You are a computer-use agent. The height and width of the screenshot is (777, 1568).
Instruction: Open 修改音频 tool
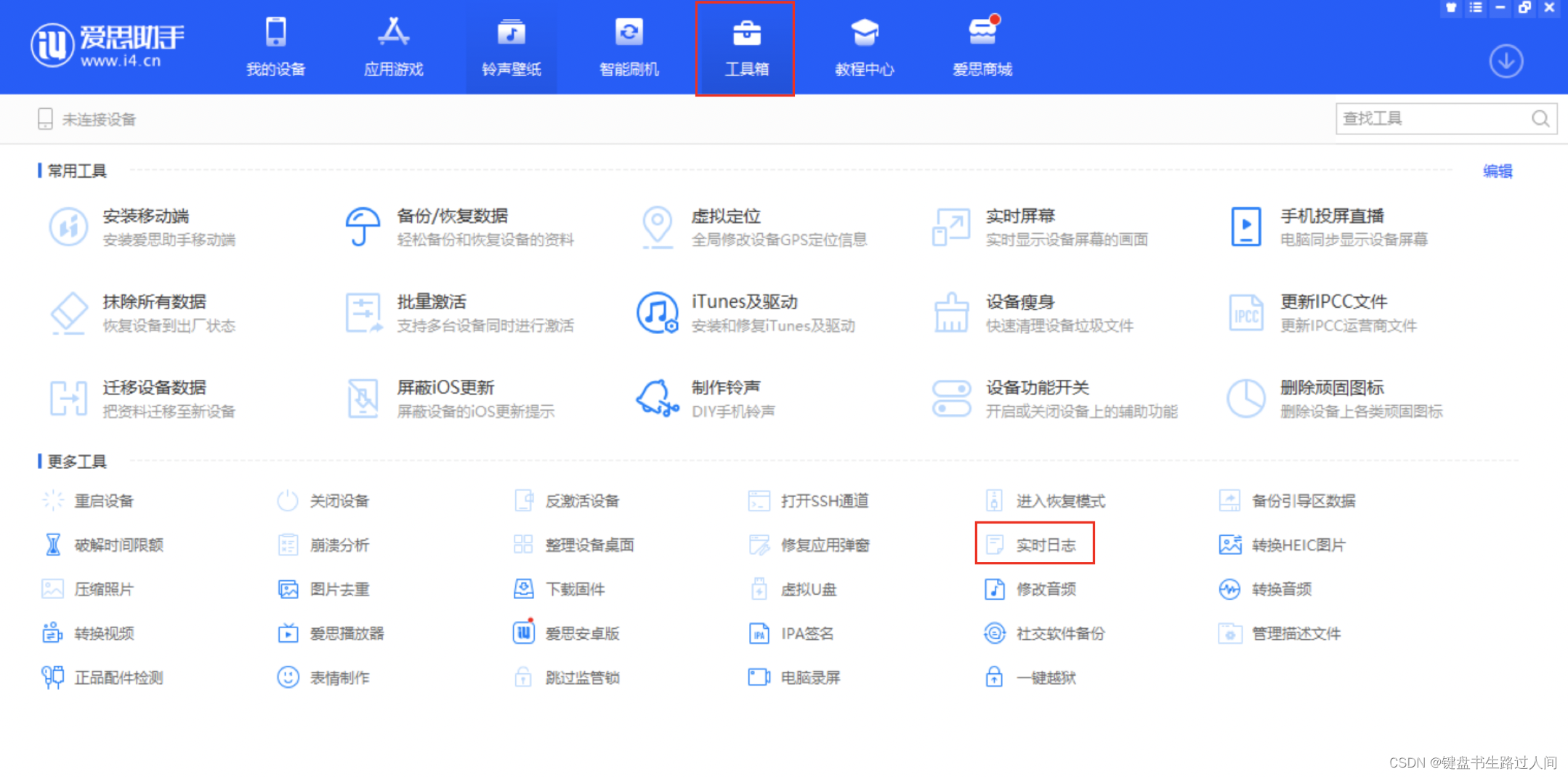coord(1030,589)
